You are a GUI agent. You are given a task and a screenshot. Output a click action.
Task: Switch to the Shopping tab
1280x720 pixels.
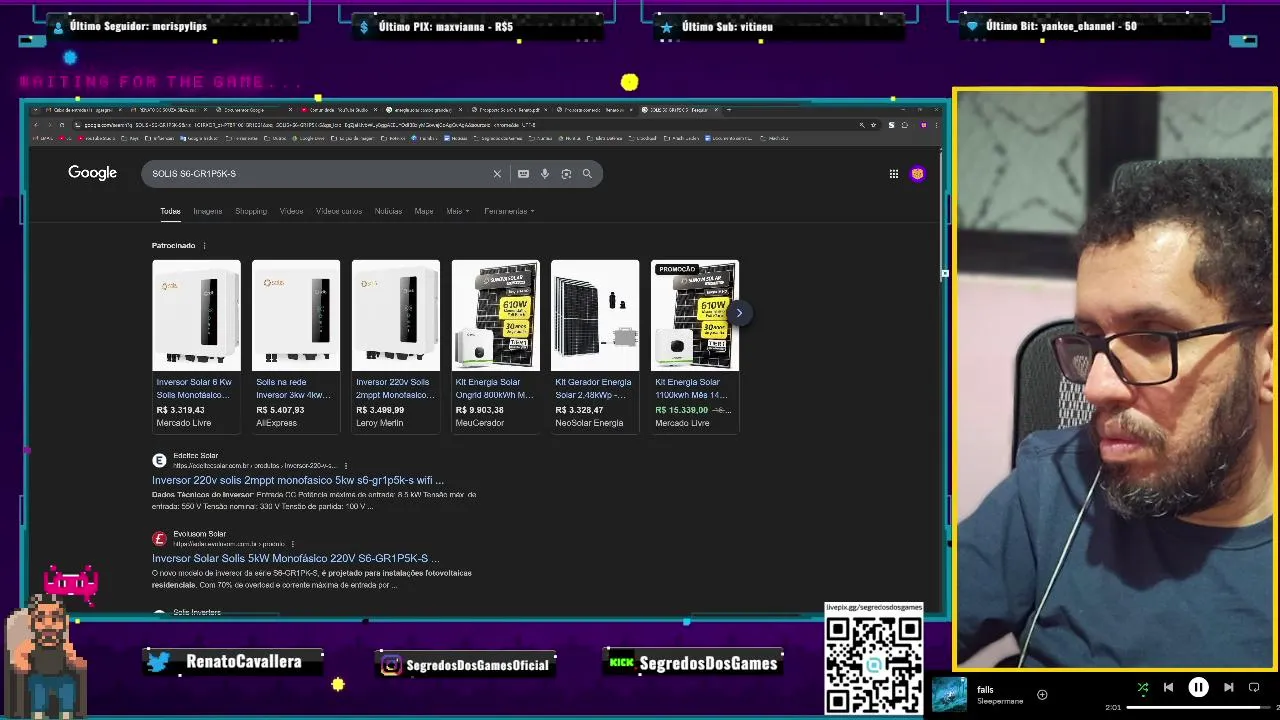(x=251, y=211)
